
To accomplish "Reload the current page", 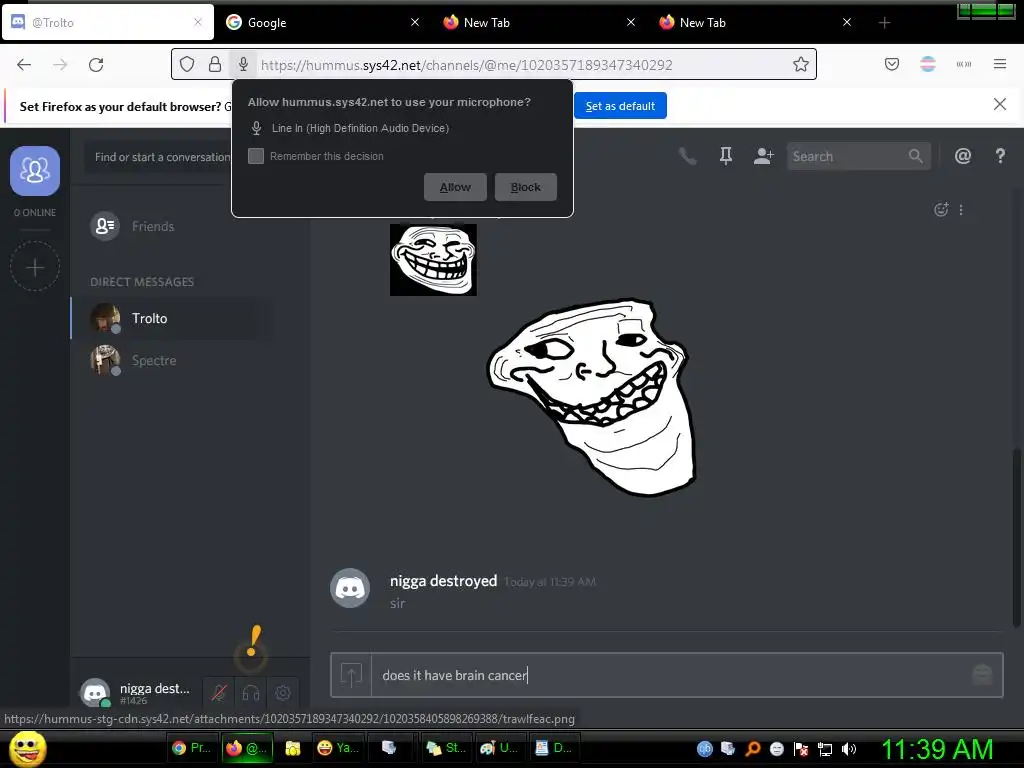I will (x=96, y=64).
